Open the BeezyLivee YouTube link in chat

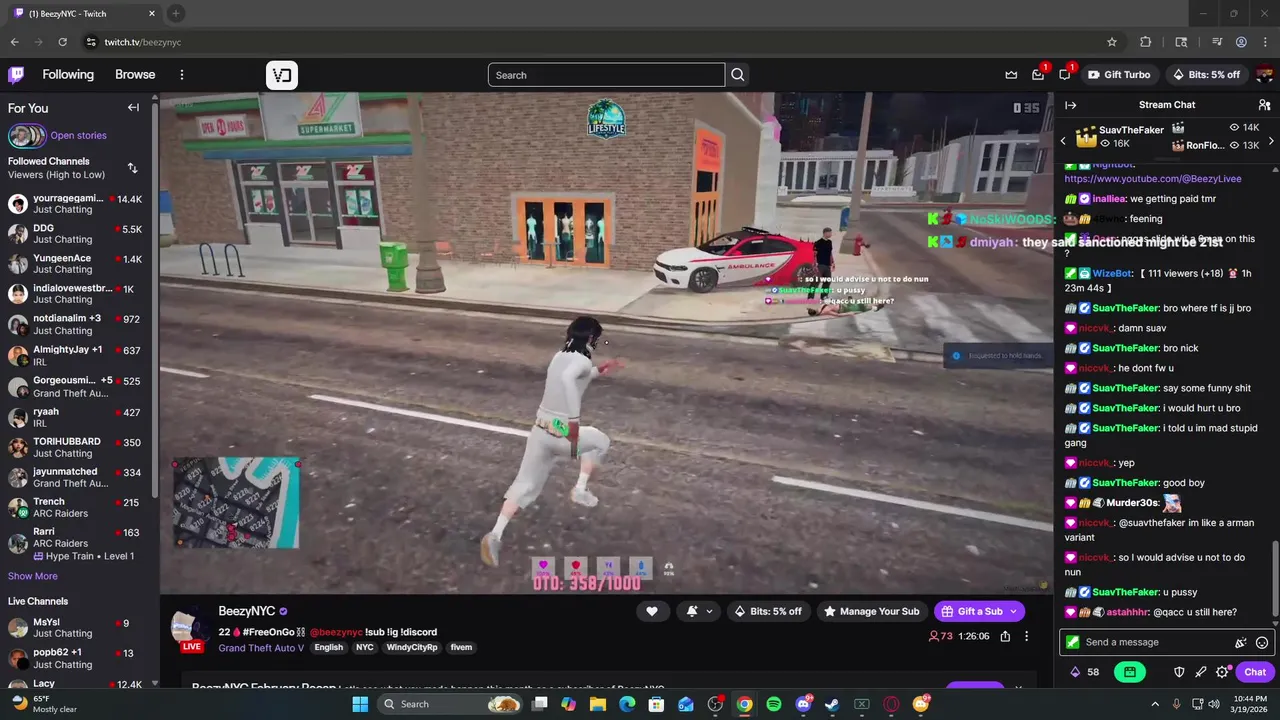pyautogui.click(x=1152, y=179)
